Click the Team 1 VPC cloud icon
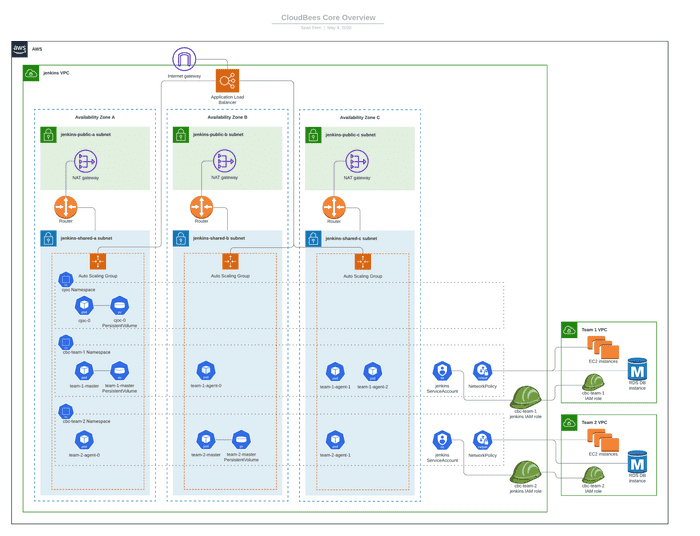Image resolution: width=700 pixels, height=536 pixels. tap(569, 330)
